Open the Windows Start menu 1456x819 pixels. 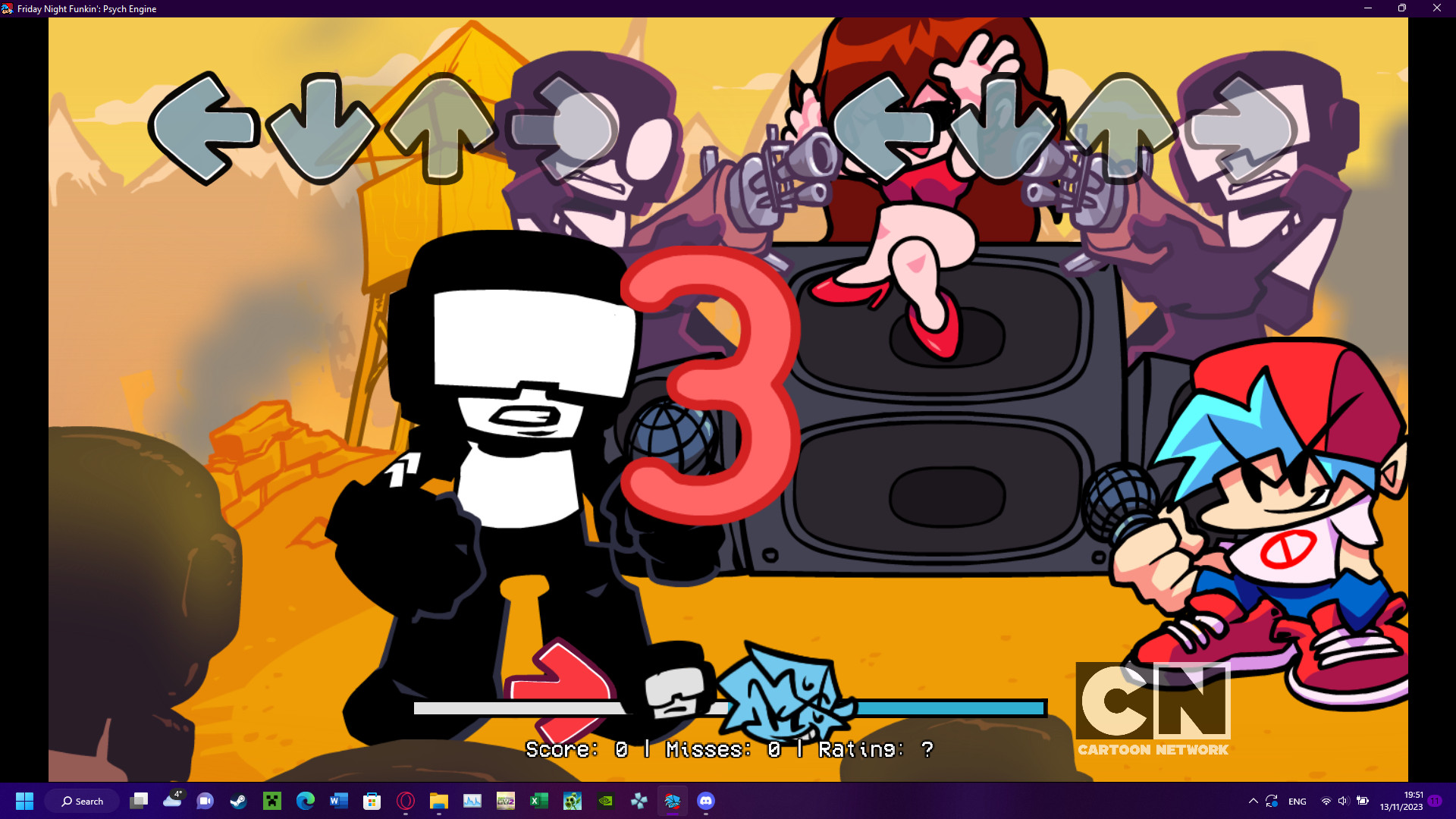click(x=25, y=801)
